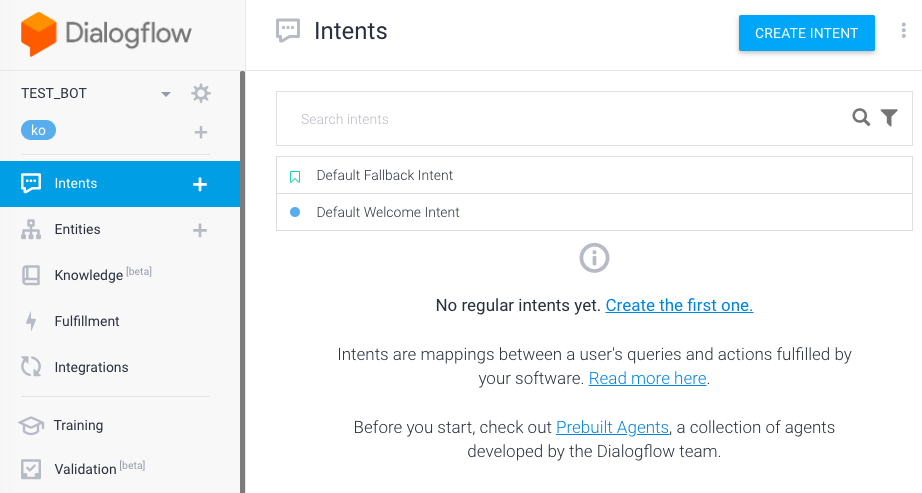The width and height of the screenshot is (922, 493).
Task: Open the Default Welcome Intent row
Action: pos(594,212)
